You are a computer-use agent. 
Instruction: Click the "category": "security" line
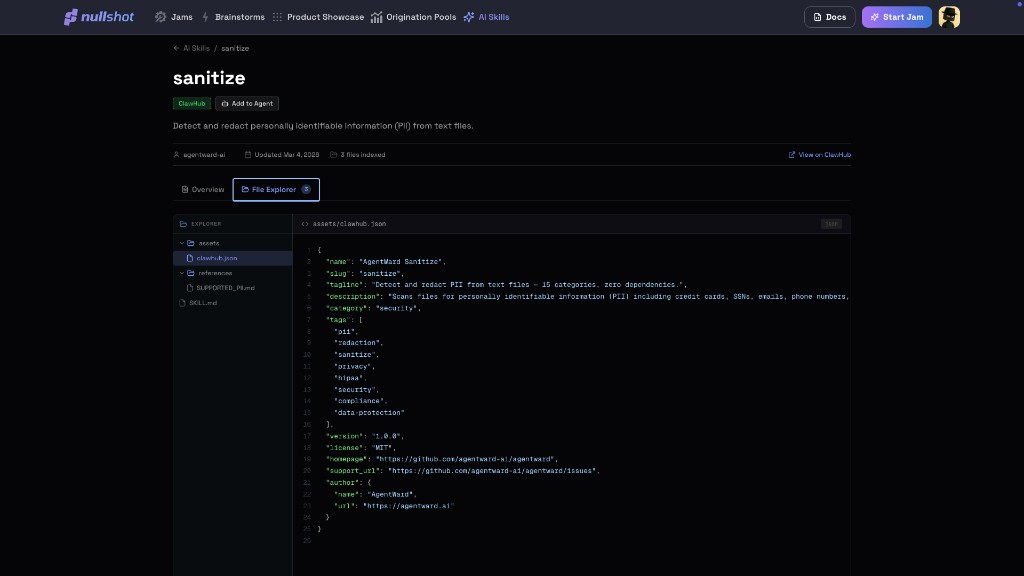pyautogui.click(x=373, y=308)
